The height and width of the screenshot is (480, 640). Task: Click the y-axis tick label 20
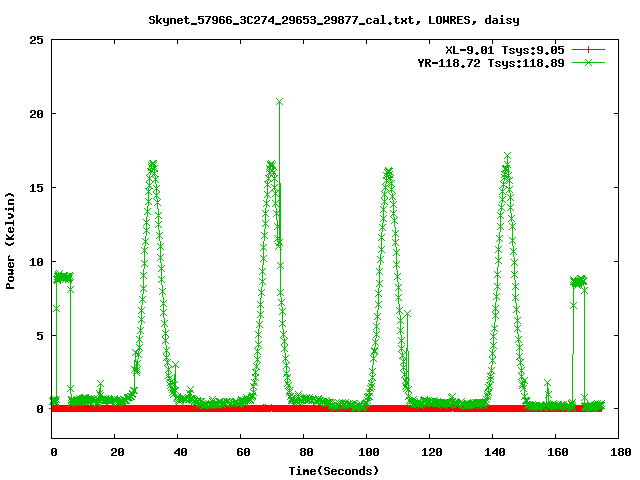click(x=36, y=114)
